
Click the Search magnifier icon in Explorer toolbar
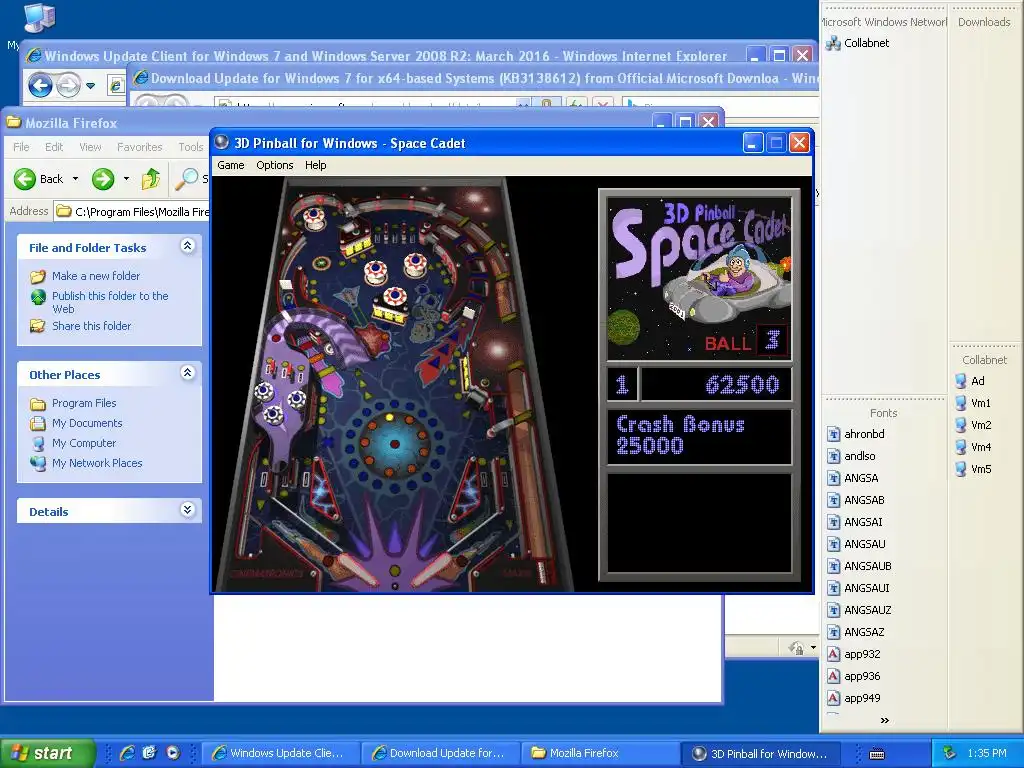[186, 179]
